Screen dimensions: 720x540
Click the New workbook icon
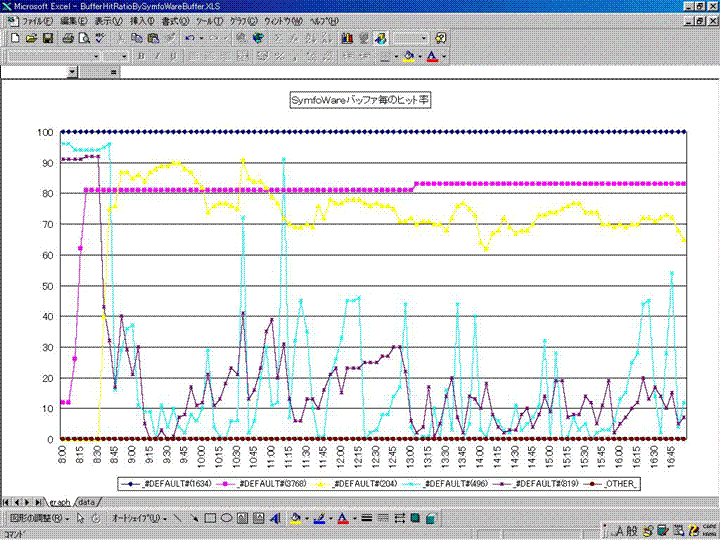tap(16, 38)
